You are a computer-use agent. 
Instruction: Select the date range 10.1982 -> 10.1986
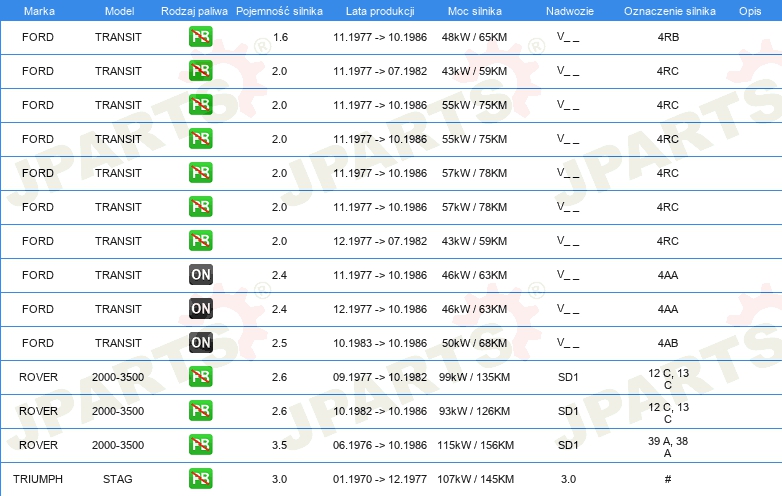tap(380, 411)
